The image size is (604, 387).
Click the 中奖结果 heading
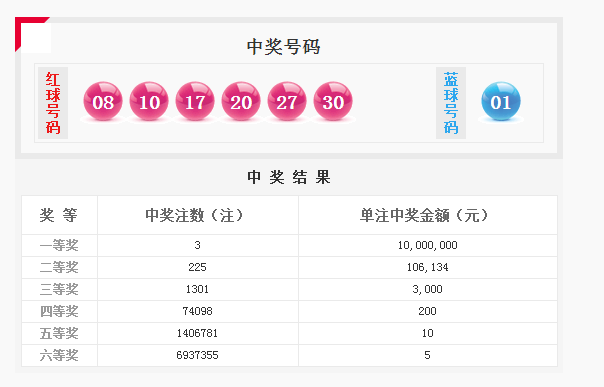pyautogui.click(x=289, y=177)
